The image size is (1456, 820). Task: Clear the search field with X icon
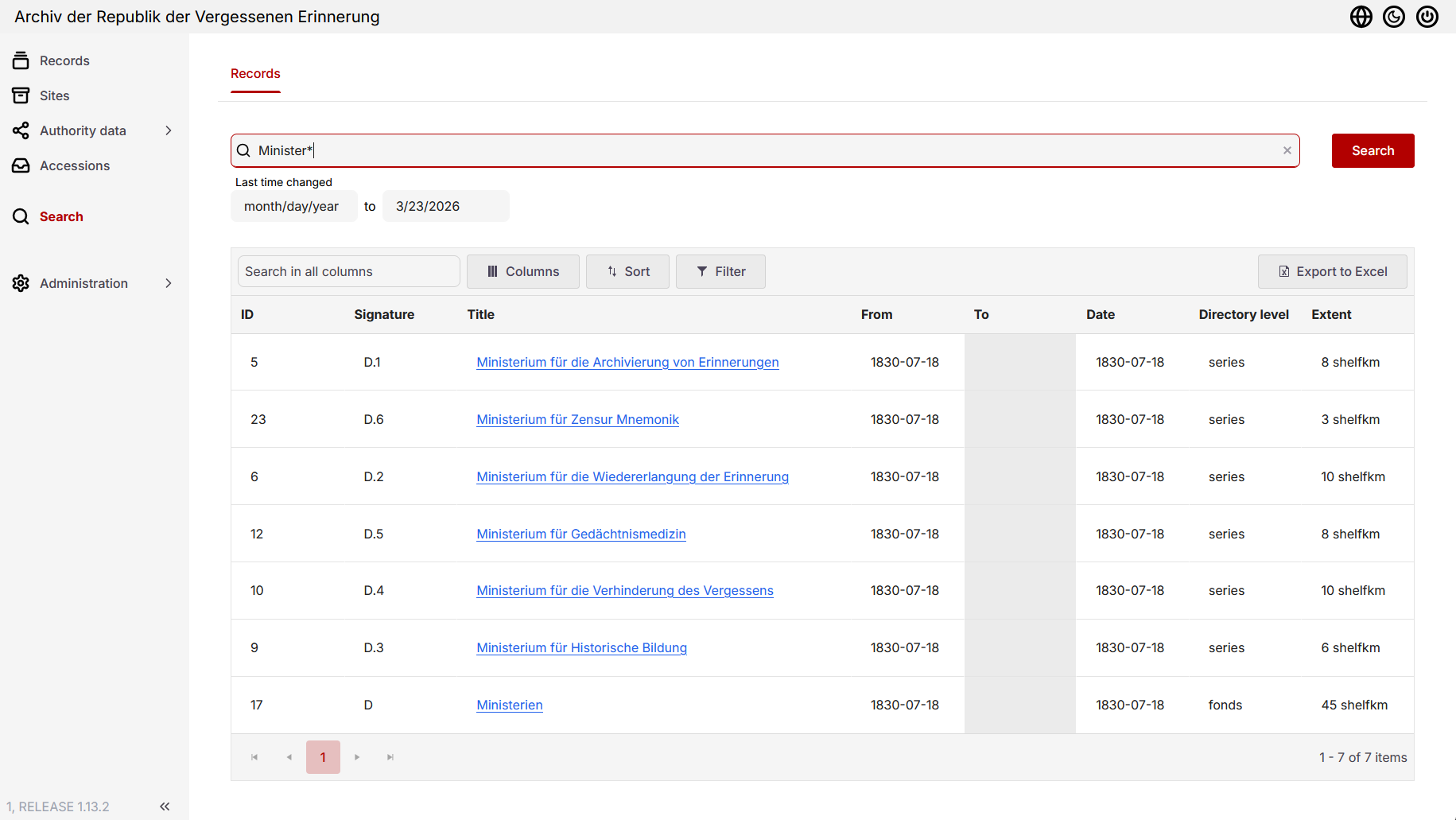point(1287,150)
